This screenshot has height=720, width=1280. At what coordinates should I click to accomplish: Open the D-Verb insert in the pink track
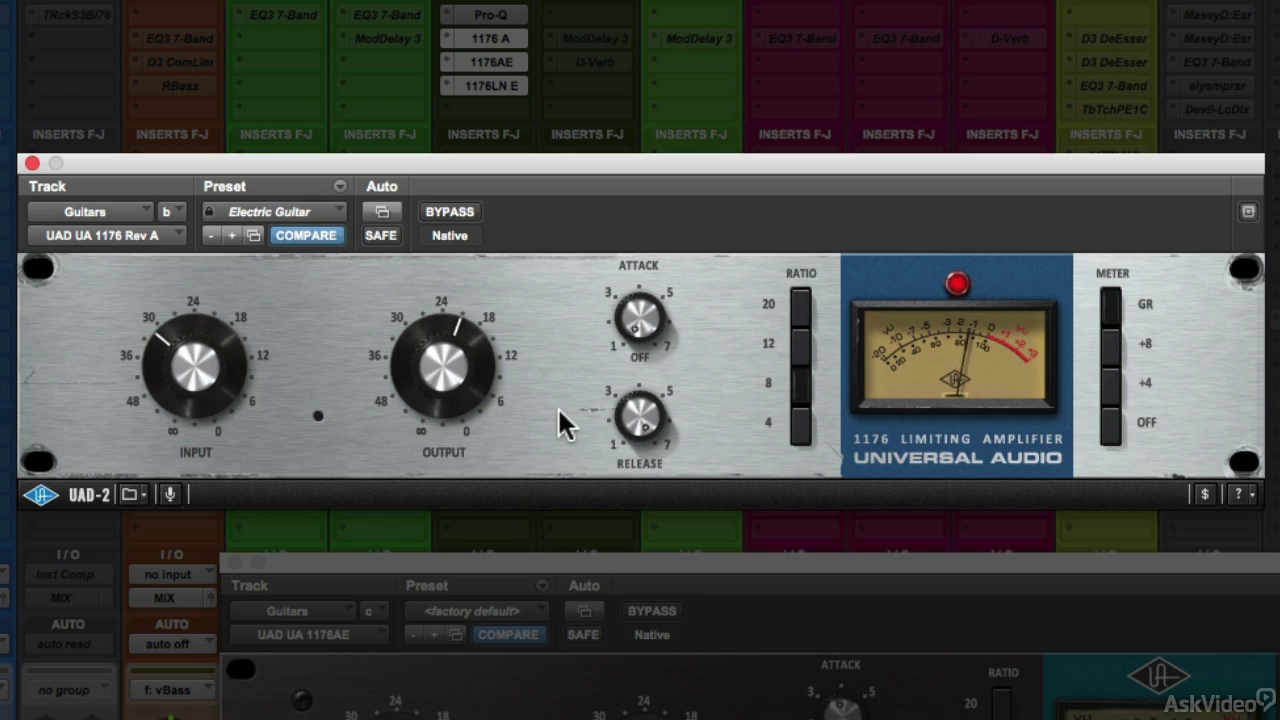1004,39
